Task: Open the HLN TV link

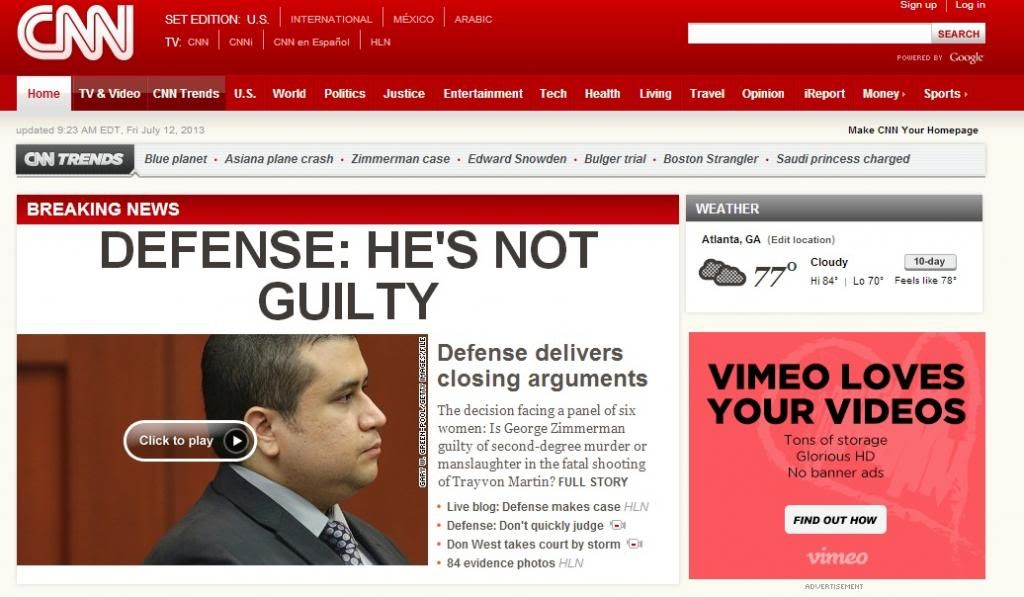Action: pyautogui.click(x=380, y=42)
